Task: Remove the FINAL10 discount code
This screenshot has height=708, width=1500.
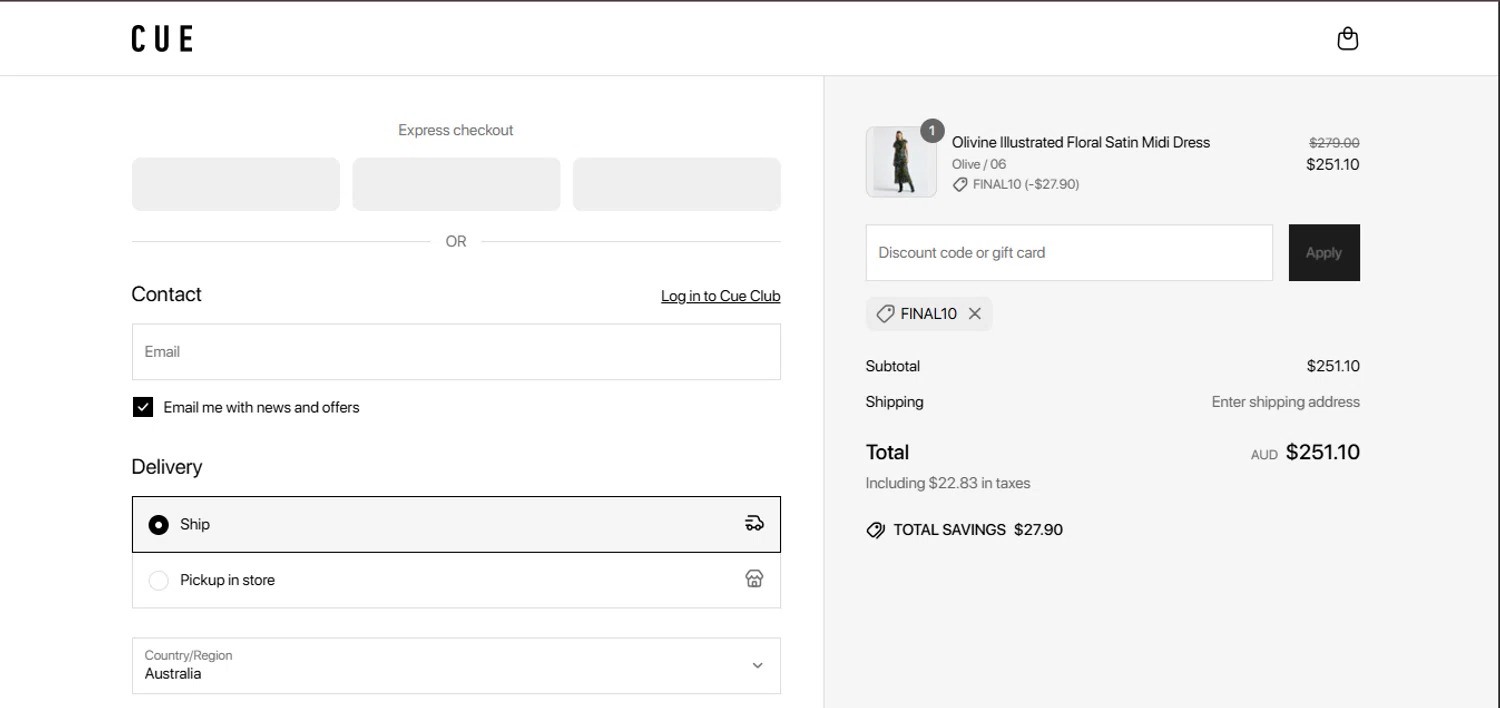Action: tap(974, 314)
